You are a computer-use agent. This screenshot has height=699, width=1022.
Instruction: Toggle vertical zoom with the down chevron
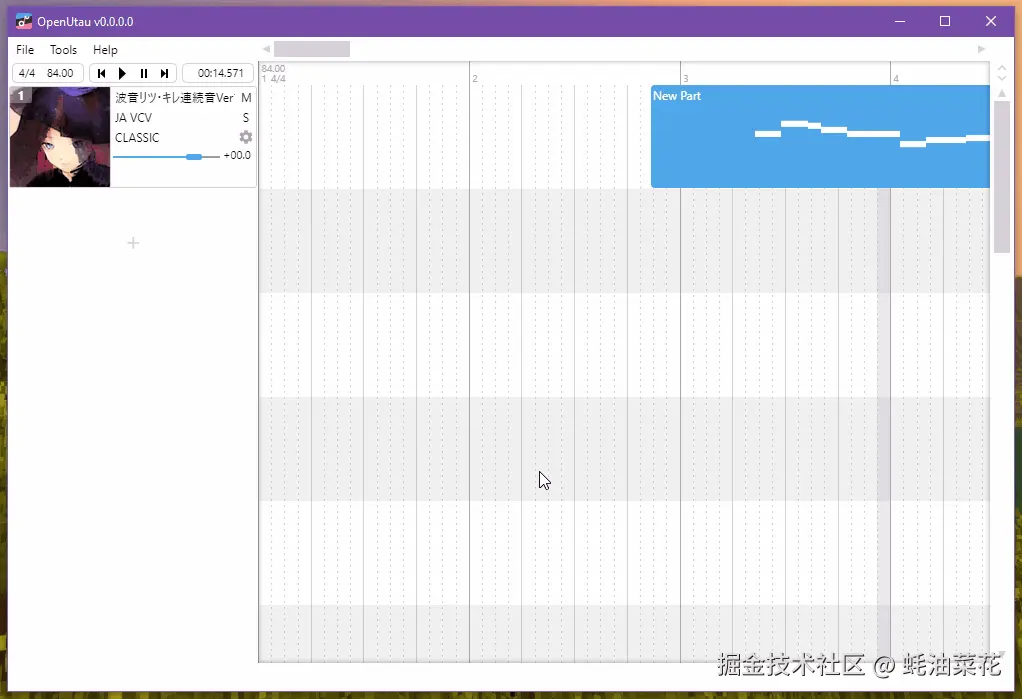(x=1001, y=77)
